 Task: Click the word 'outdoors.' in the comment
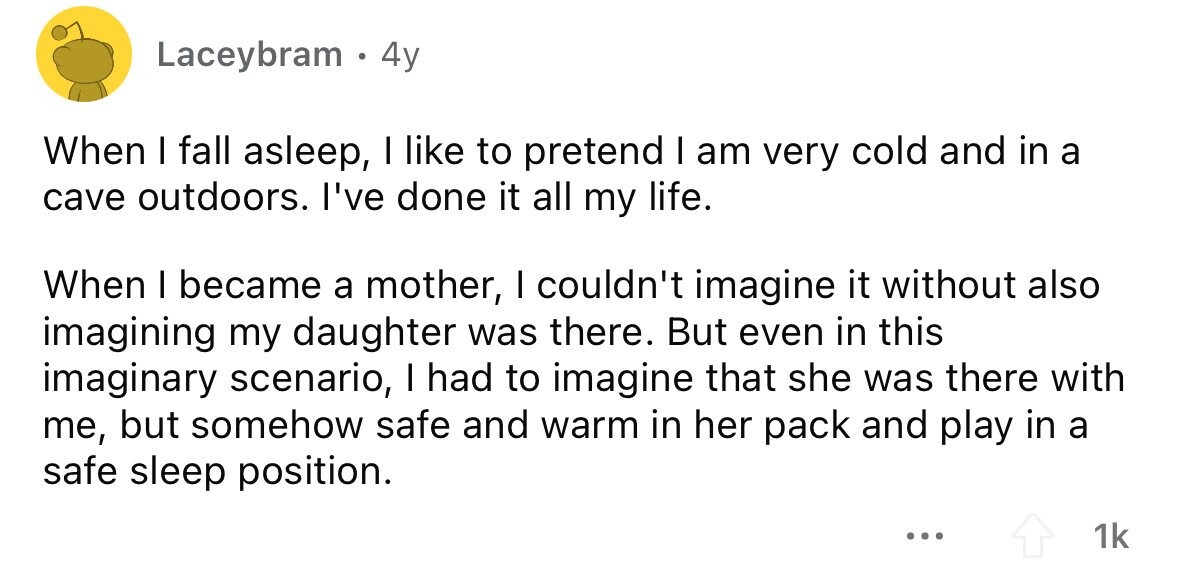(200, 199)
